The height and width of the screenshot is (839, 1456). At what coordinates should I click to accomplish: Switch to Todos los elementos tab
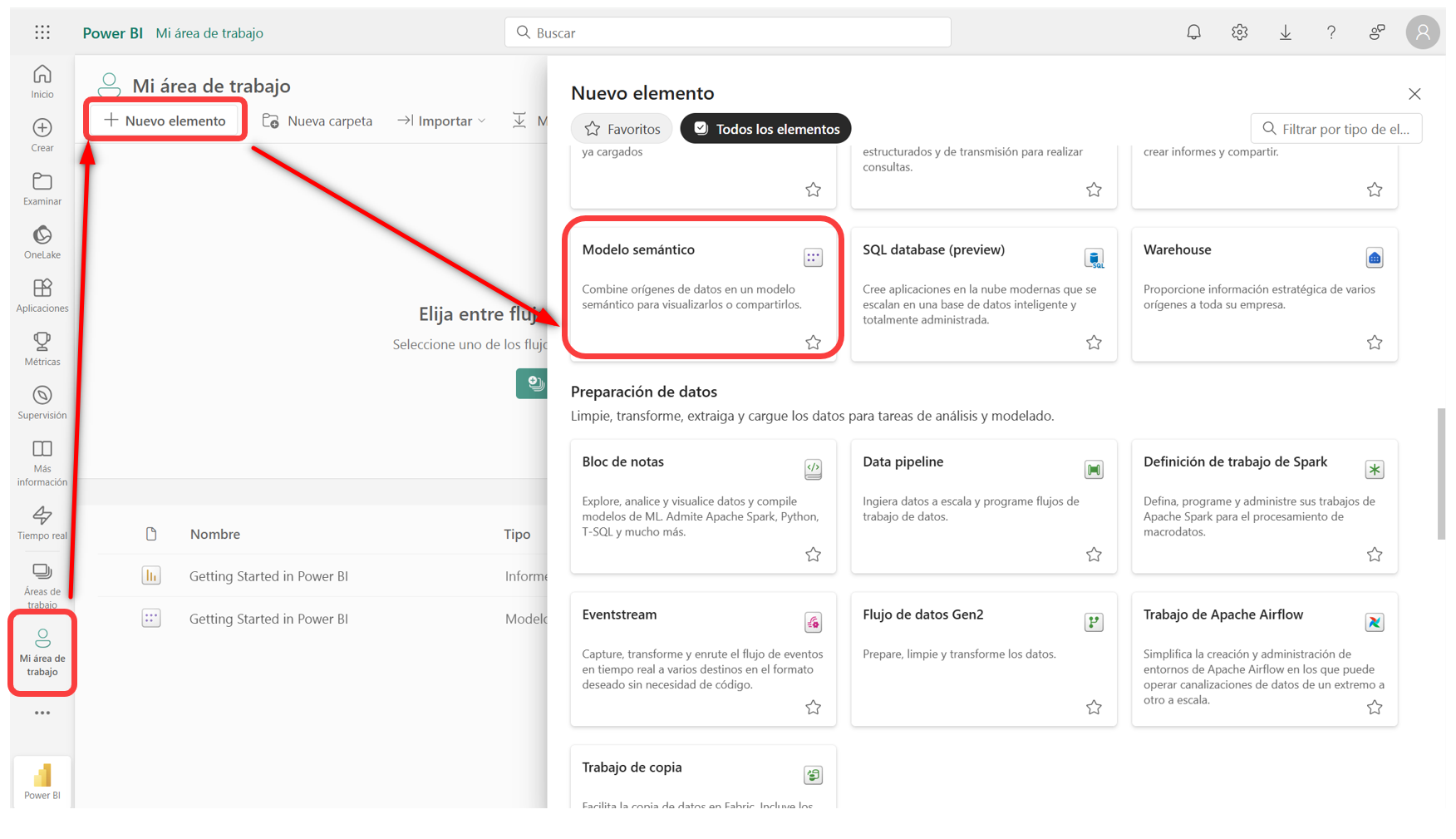(x=765, y=129)
